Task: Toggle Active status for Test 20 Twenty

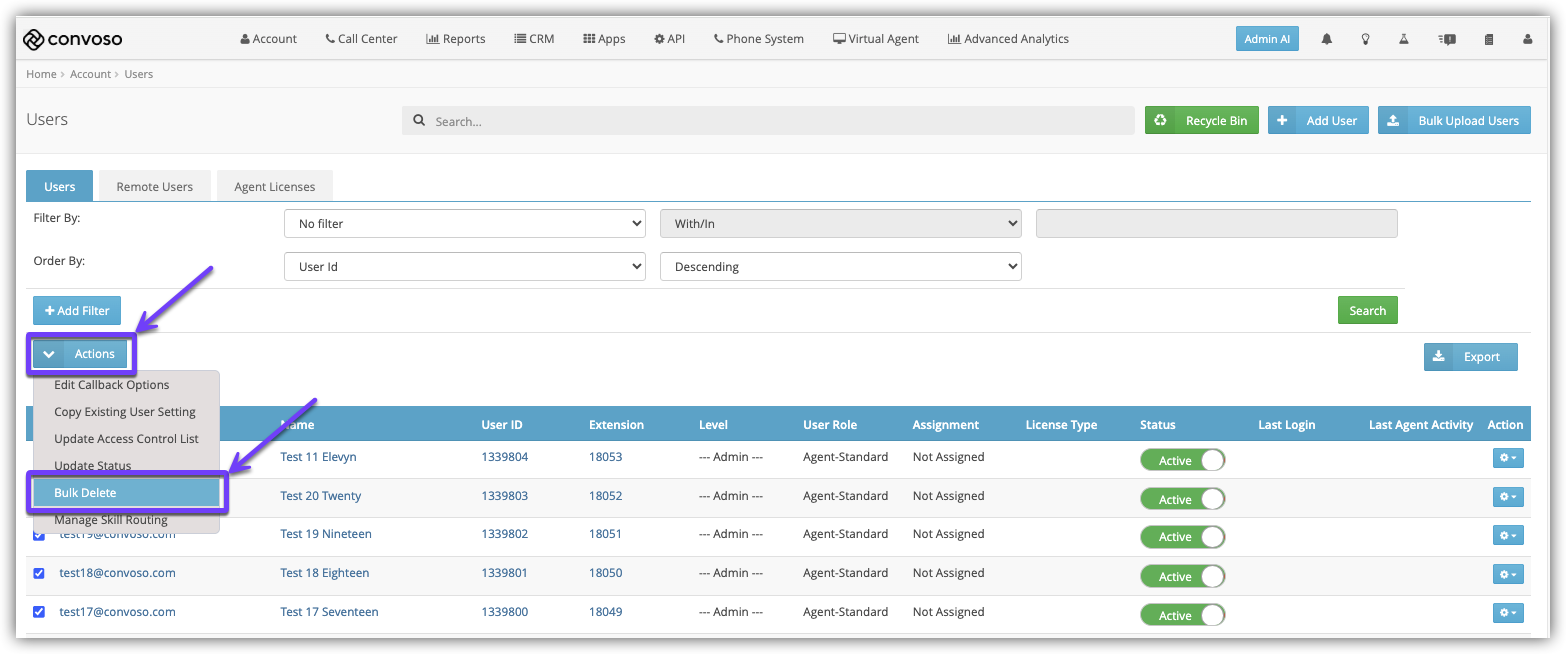Action: coord(1182,498)
